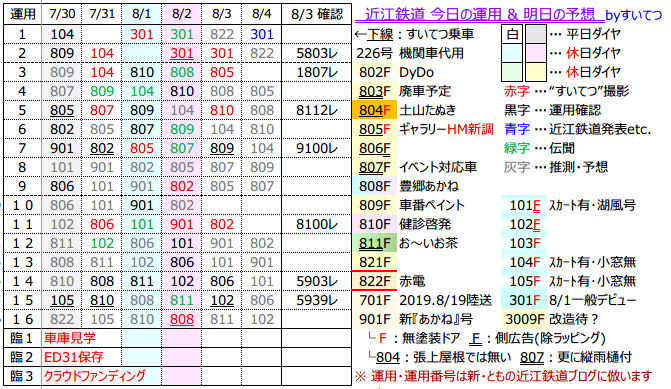Viewport: 671px width, 389px height.
Task: Select the 805F ギャラリーHM新調 cell
Action: tap(375, 129)
